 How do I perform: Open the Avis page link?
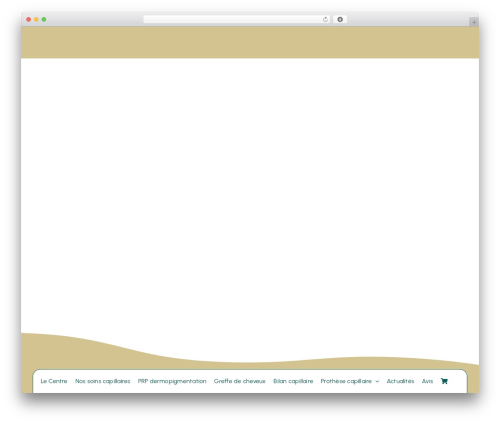(x=427, y=381)
